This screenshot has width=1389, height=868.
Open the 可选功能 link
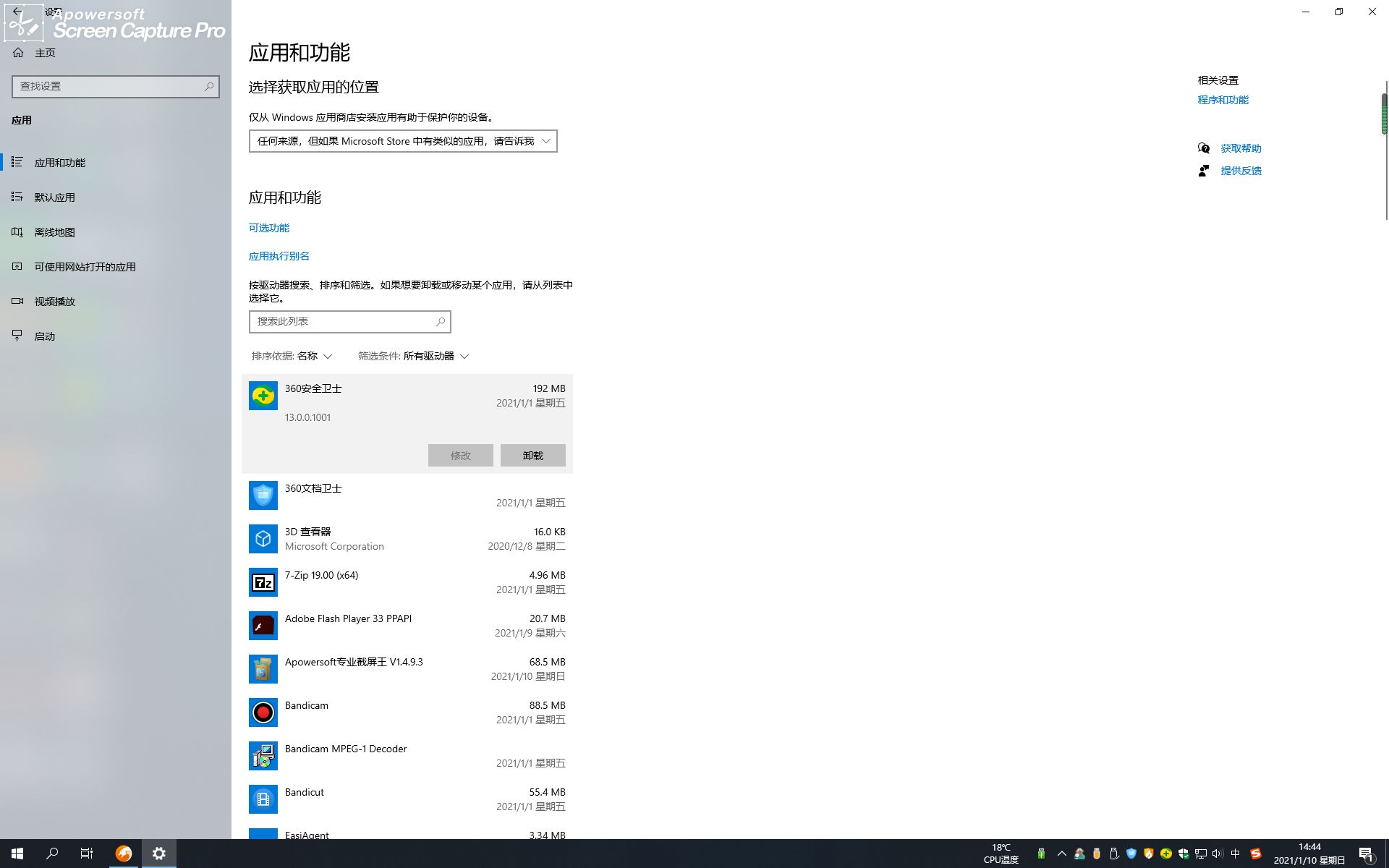point(269,228)
